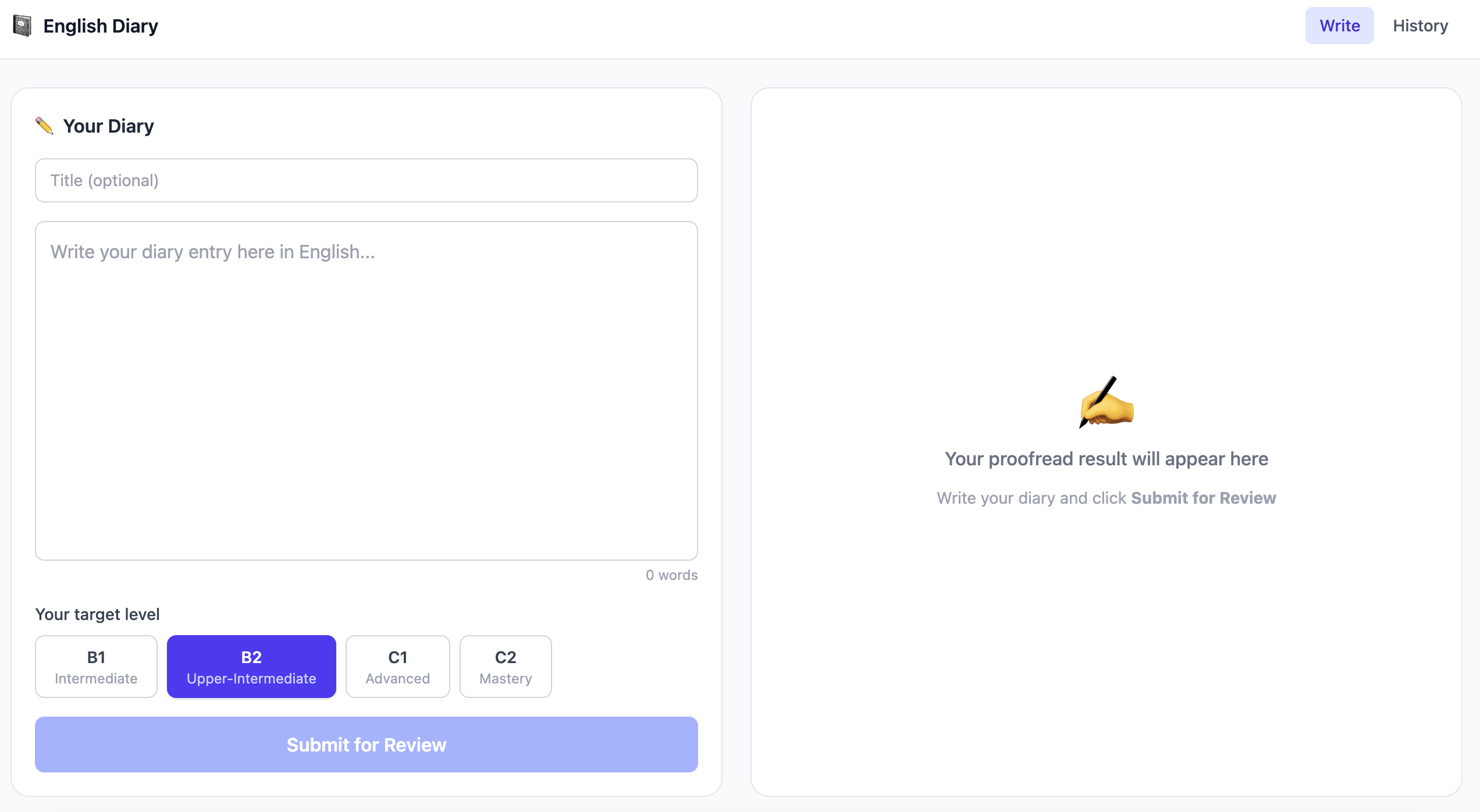Click the diary book logo icon
The width and height of the screenshot is (1480, 812).
point(22,26)
